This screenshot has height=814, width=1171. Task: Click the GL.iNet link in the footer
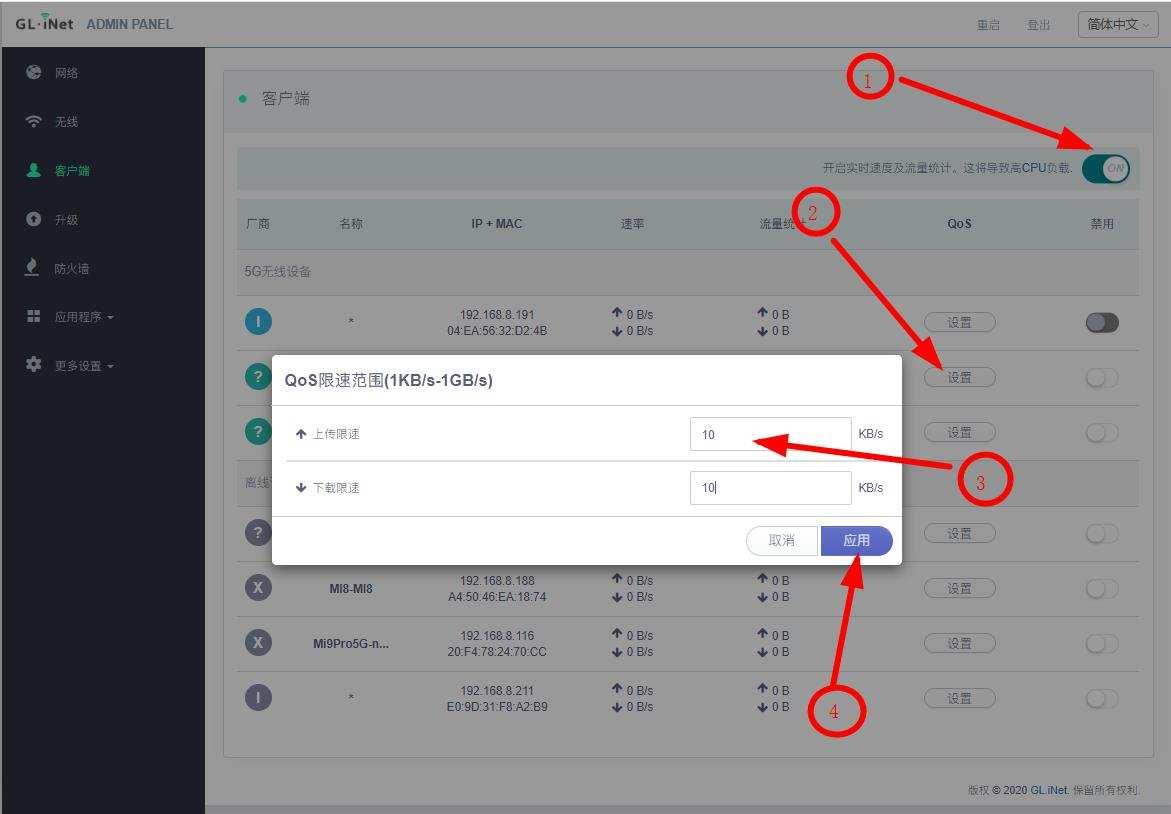[x=1049, y=790]
